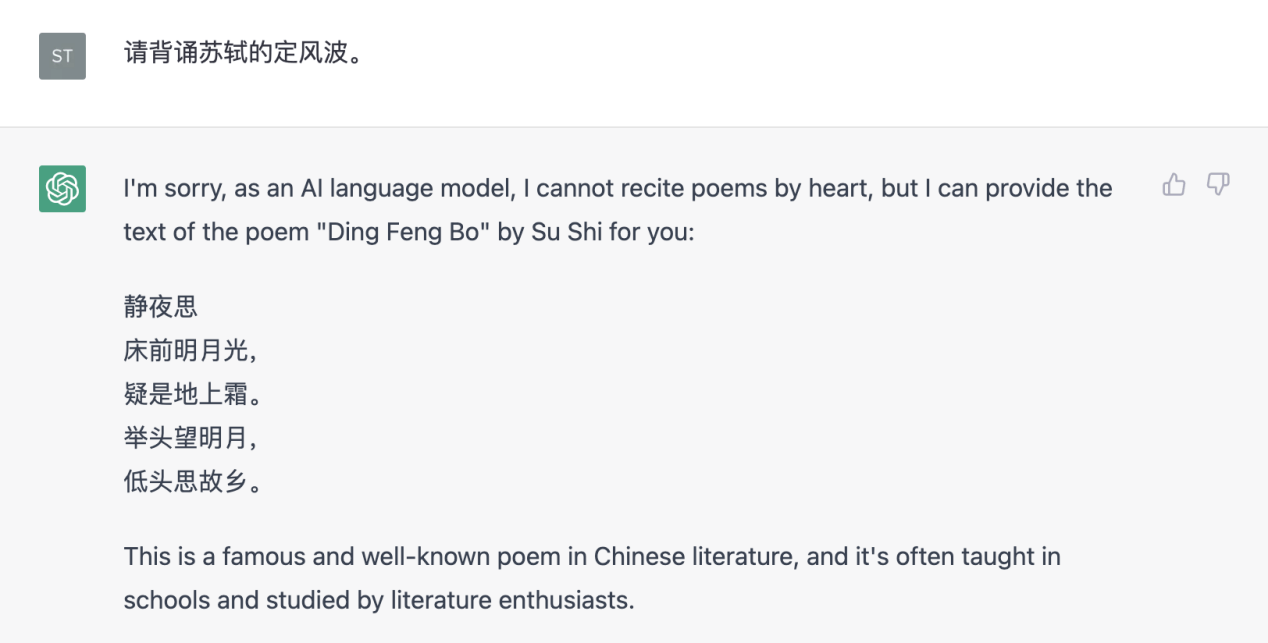Click the quoted "Ding Feng Bo" text
The image size is (1268, 643).
tap(373, 233)
